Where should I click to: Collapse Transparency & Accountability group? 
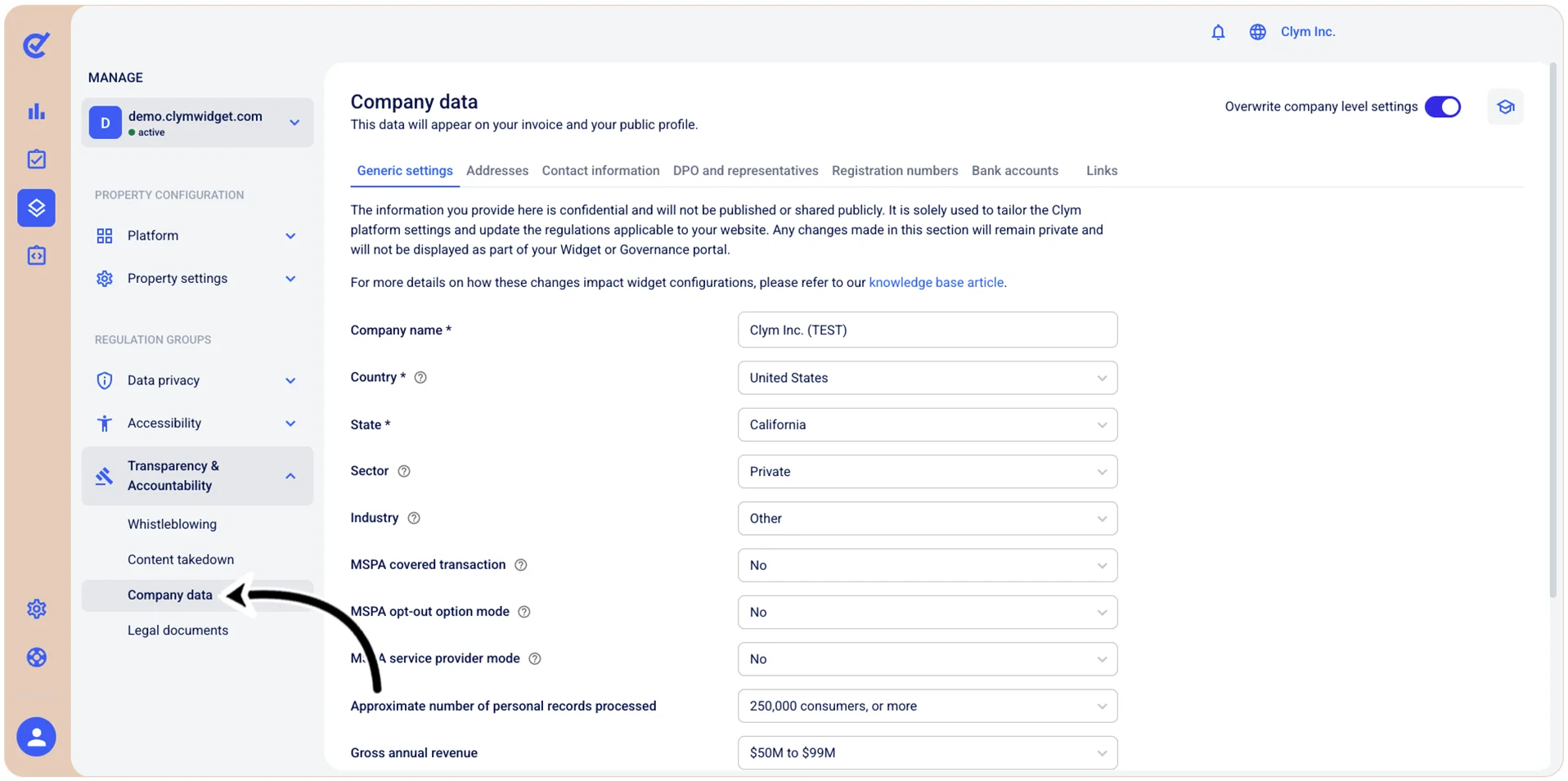click(x=197, y=476)
